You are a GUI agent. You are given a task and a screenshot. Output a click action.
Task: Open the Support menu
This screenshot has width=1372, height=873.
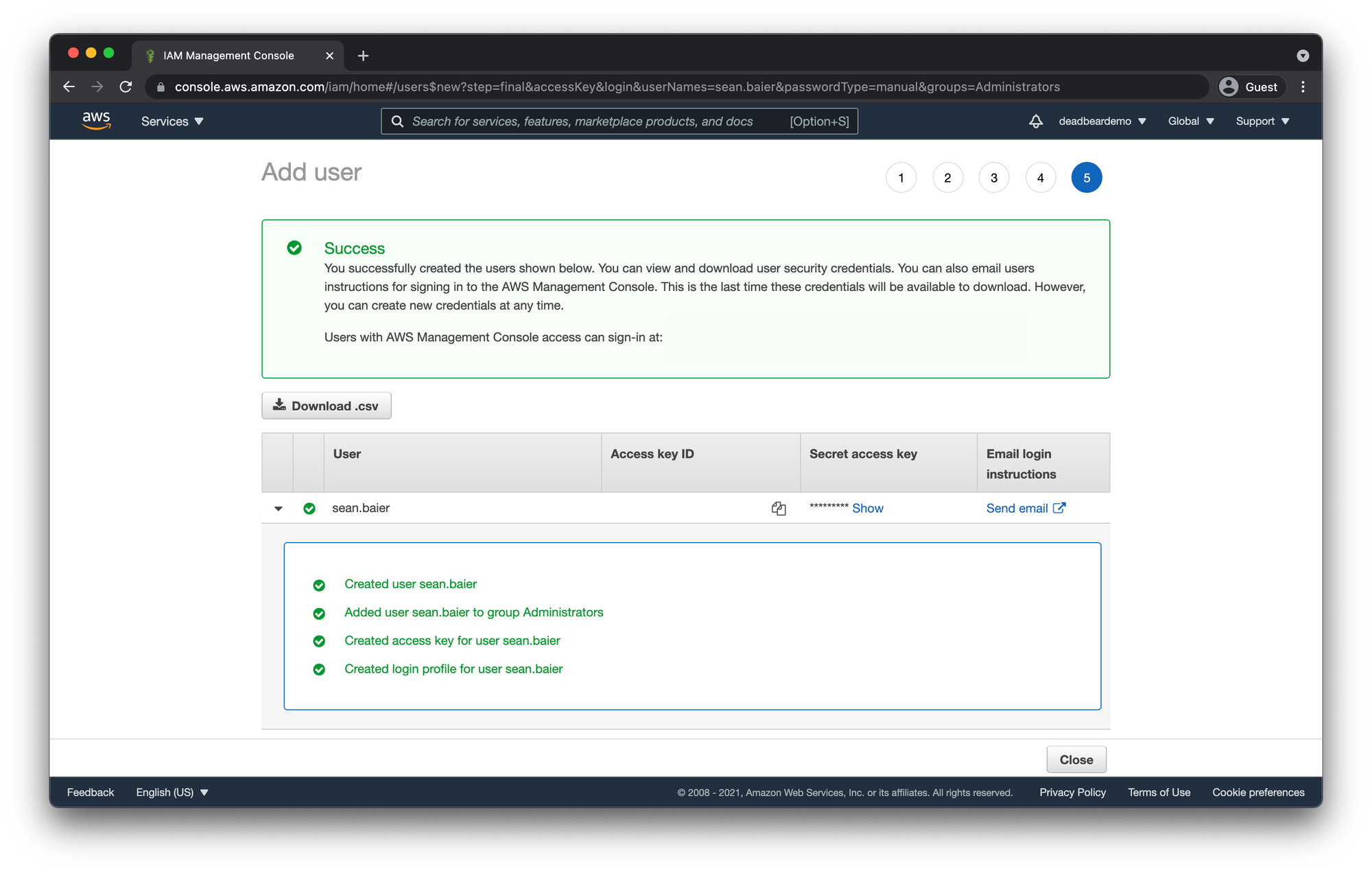[x=1262, y=121]
